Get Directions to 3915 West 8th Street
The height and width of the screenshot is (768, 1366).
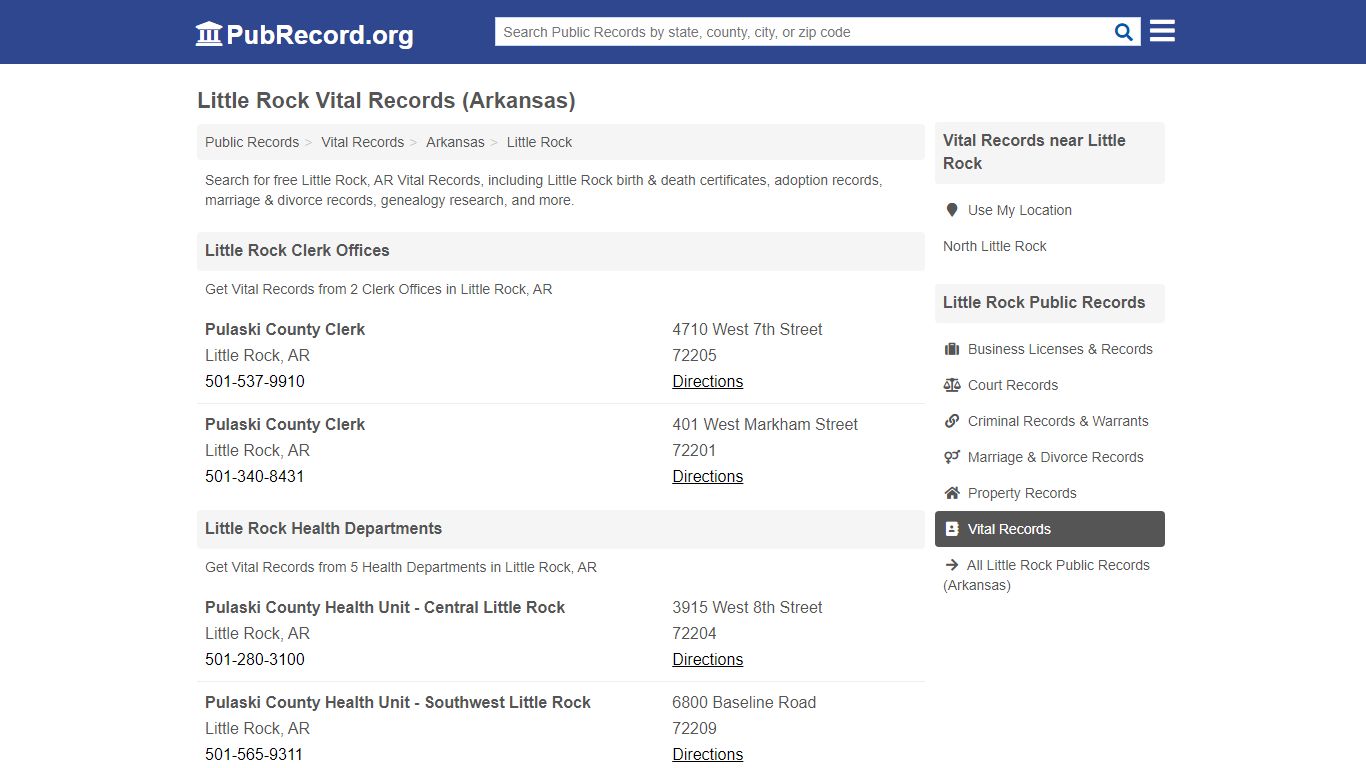click(x=708, y=659)
